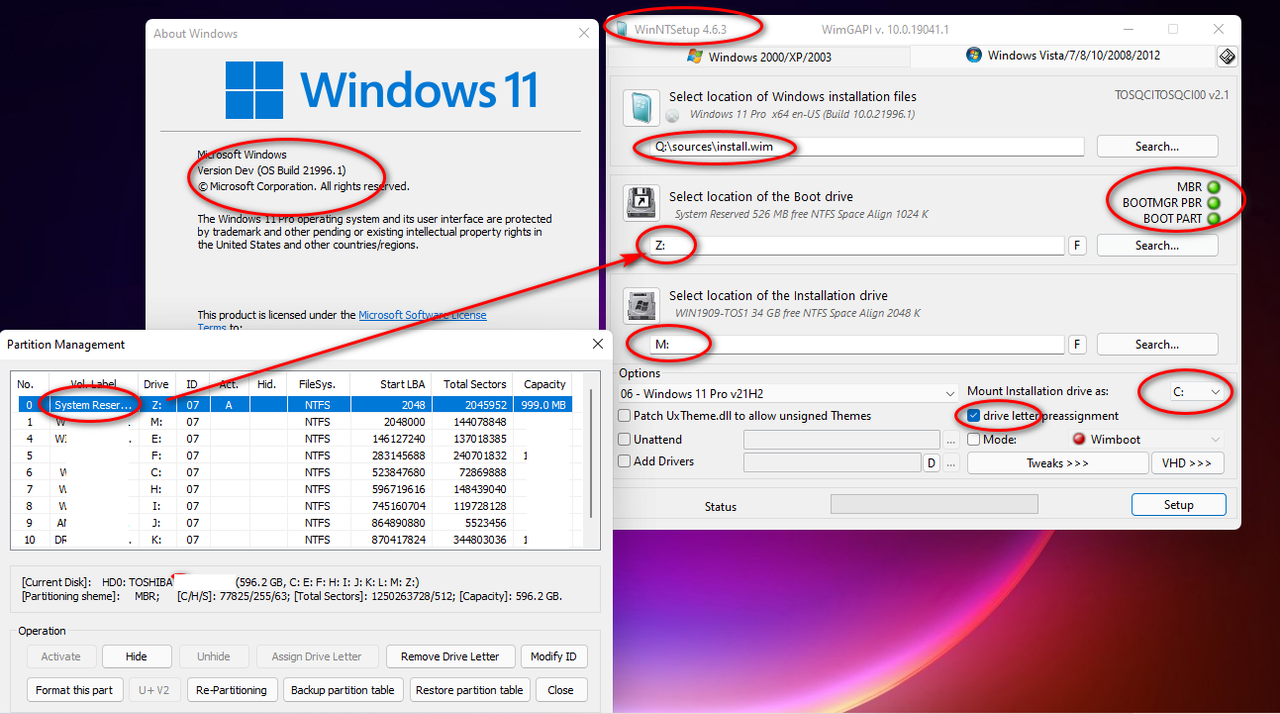Click the Setup button
Viewport: 1280px width, 714px height.
coord(1178,505)
